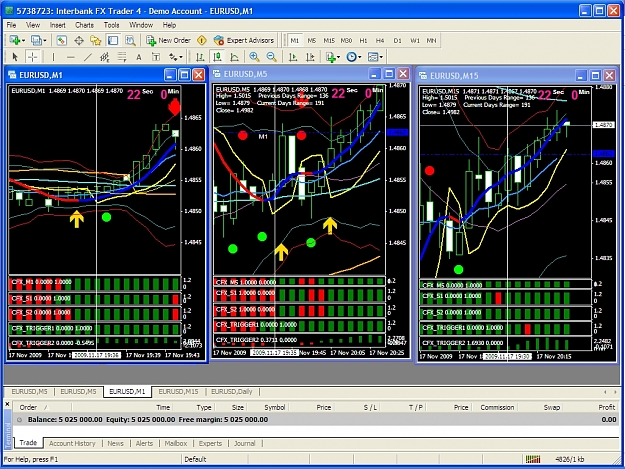Screen dimensions: 625x469
Task: Open the New Chart dropdown
Action: [17, 40]
